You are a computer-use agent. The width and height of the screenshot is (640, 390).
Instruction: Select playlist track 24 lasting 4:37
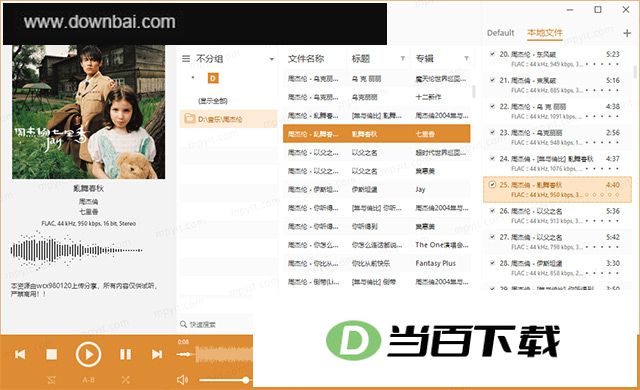(557, 163)
